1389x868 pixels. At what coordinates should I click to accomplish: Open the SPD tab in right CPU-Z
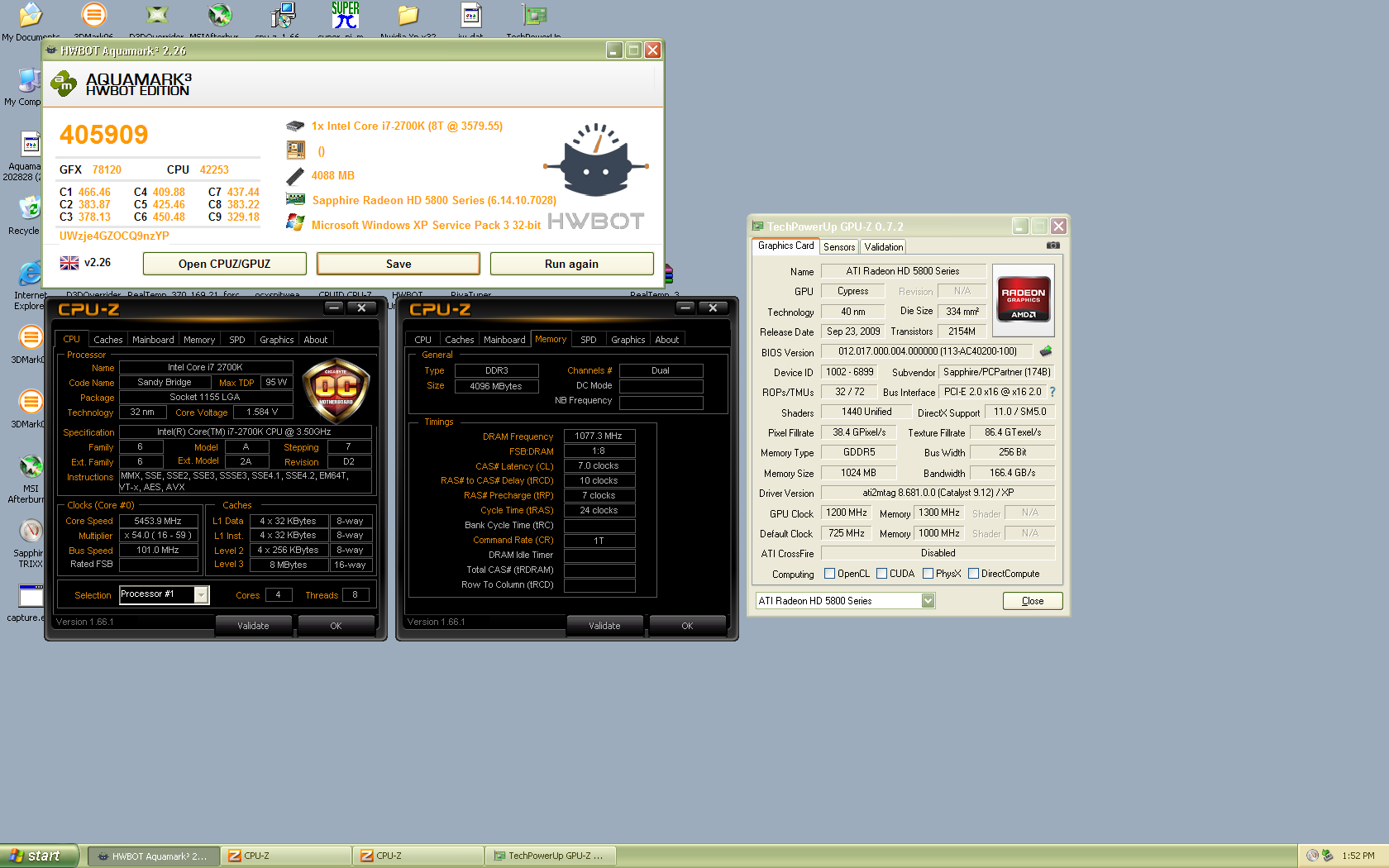point(589,340)
